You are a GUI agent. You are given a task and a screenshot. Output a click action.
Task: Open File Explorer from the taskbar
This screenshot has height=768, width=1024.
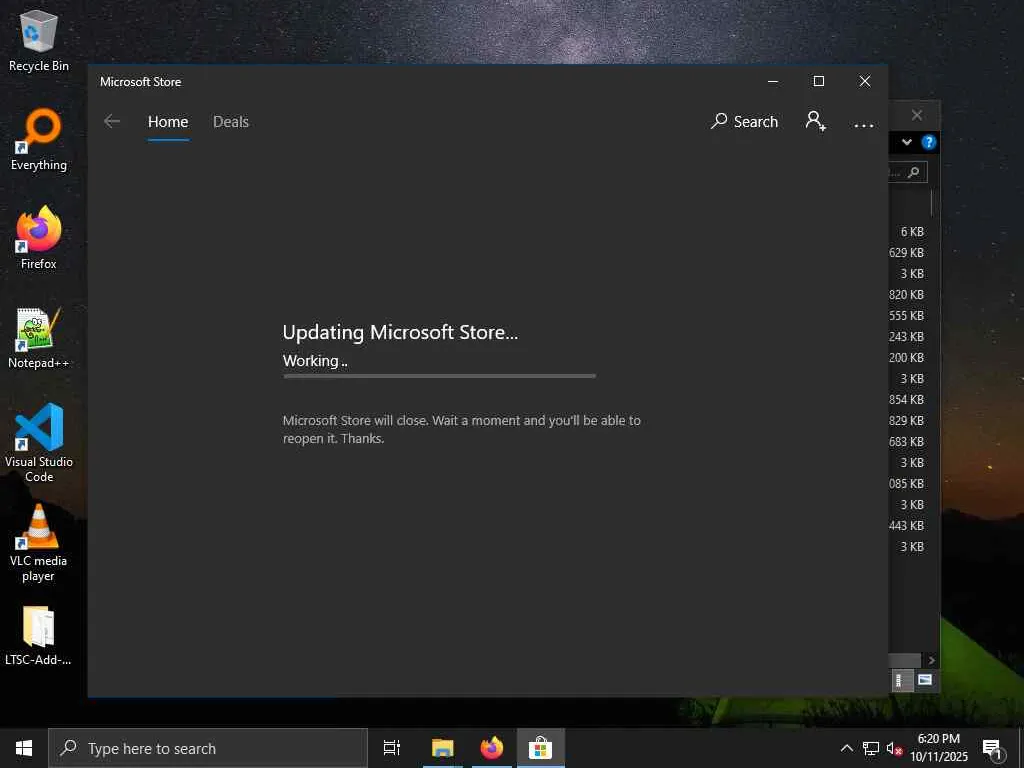tap(442, 748)
